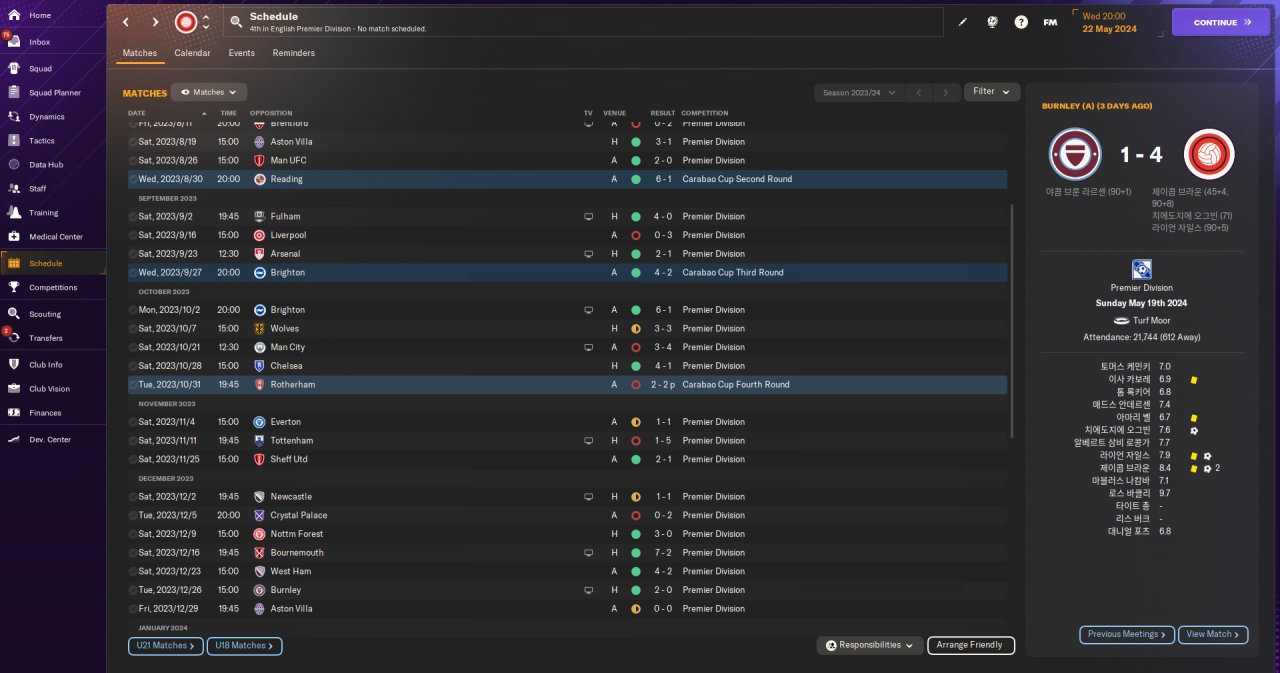Switch to the Reminders tab
Image resolution: width=1280 pixels, height=673 pixels.
(x=293, y=53)
